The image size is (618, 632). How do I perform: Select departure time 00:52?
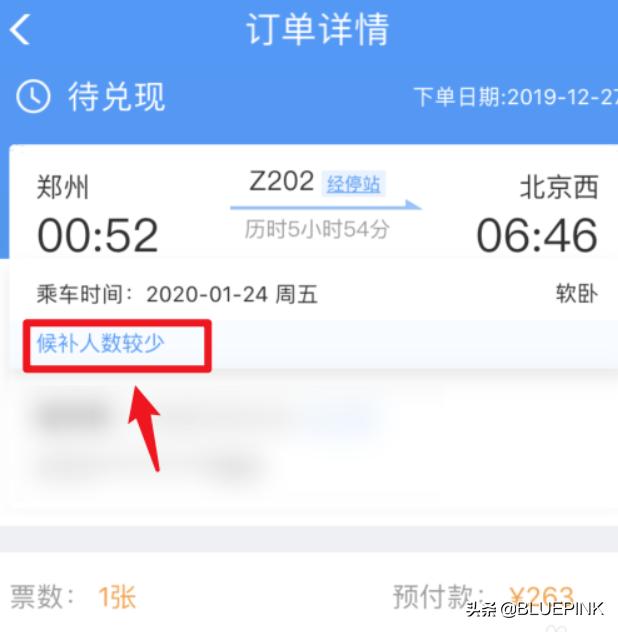pos(97,235)
